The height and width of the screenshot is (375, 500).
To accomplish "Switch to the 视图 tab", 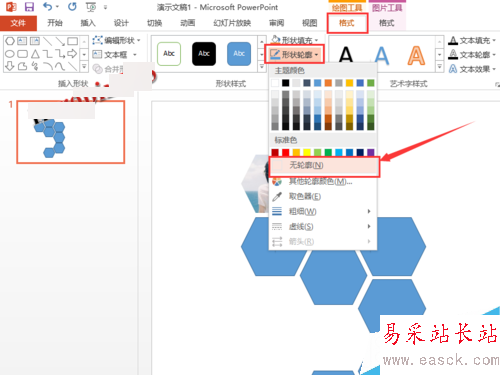I will (309, 23).
